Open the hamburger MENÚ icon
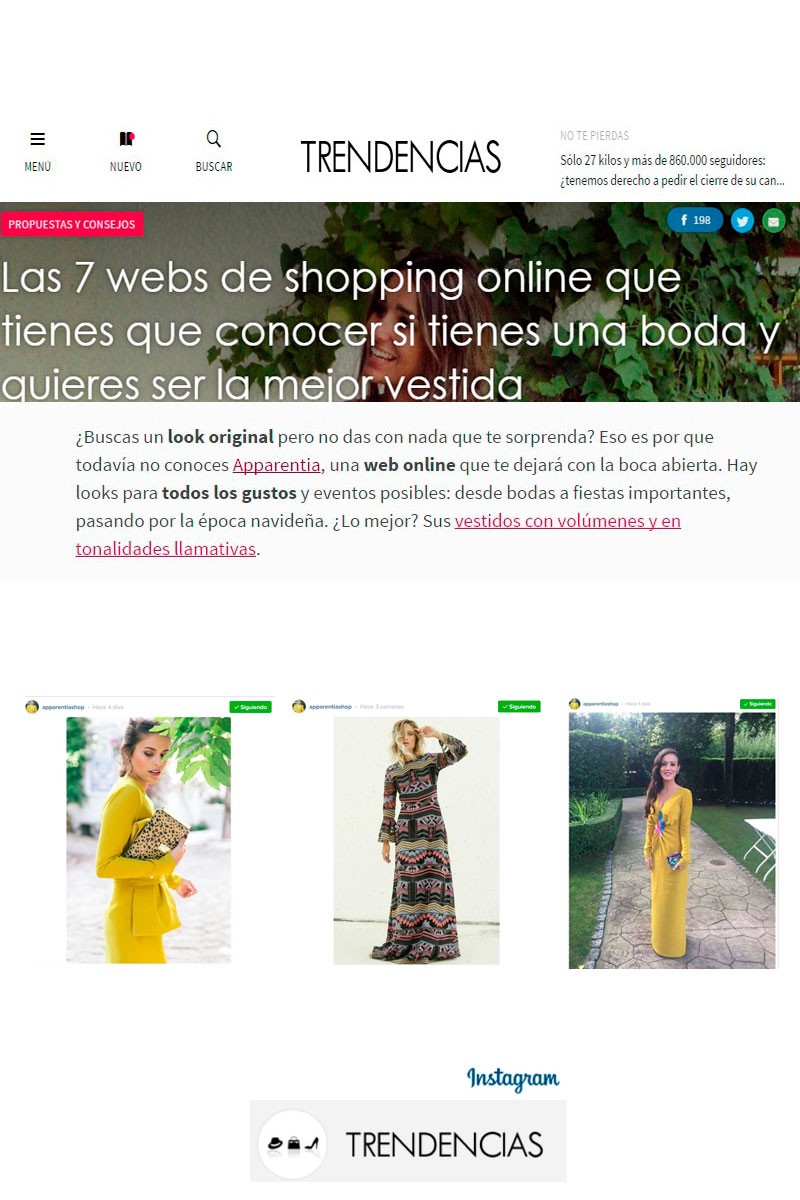The width and height of the screenshot is (800, 1200). point(38,140)
